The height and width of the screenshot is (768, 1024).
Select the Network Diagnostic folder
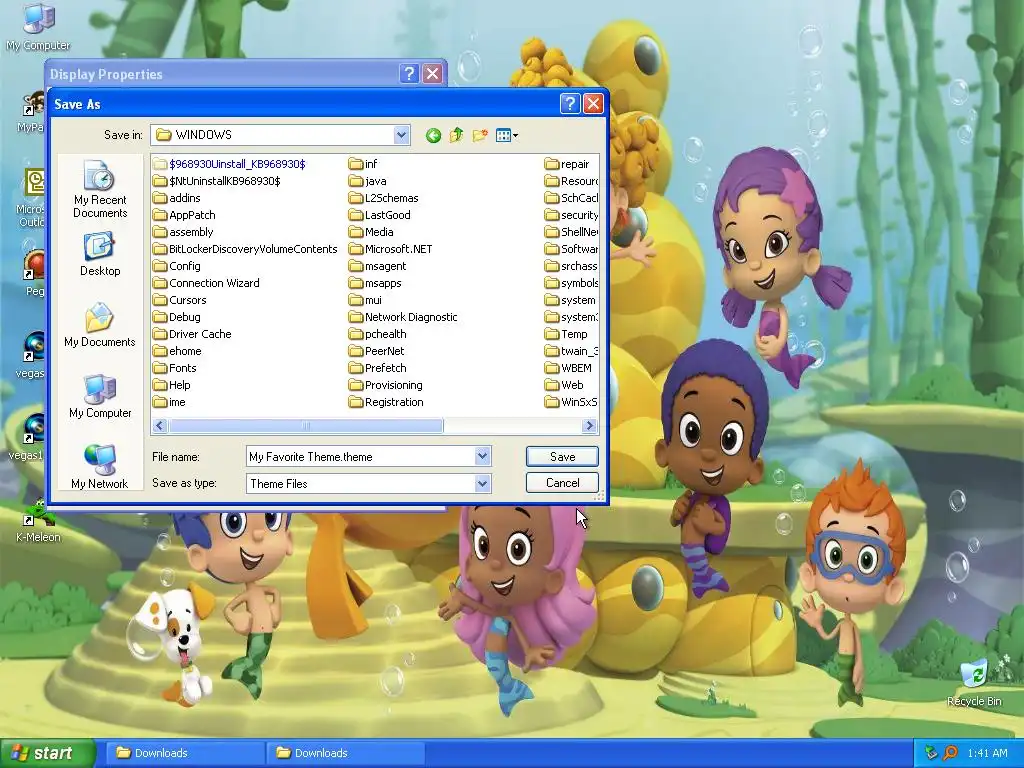coord(403,317)
